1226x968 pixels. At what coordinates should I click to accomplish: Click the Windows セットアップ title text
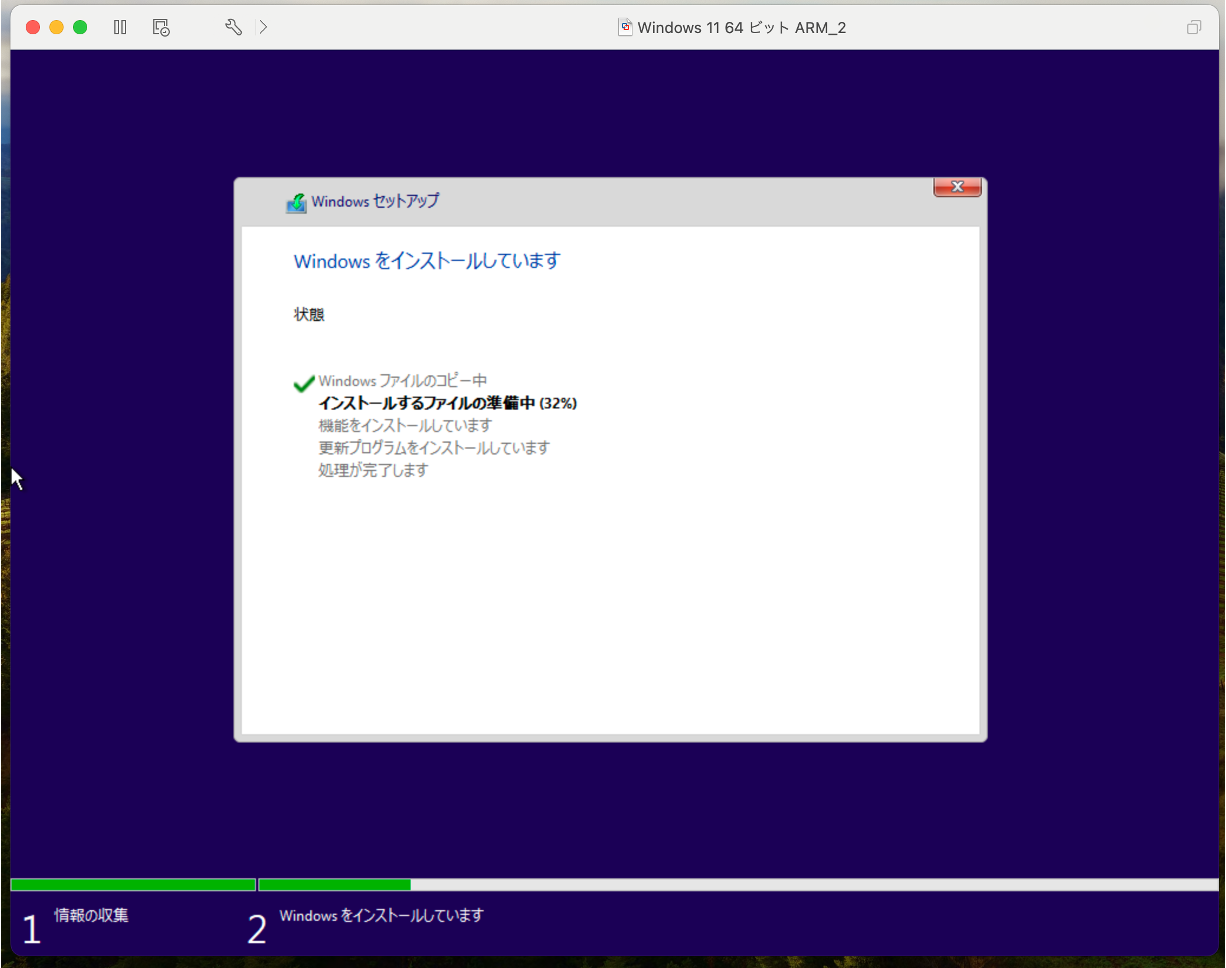pos(375,201)
